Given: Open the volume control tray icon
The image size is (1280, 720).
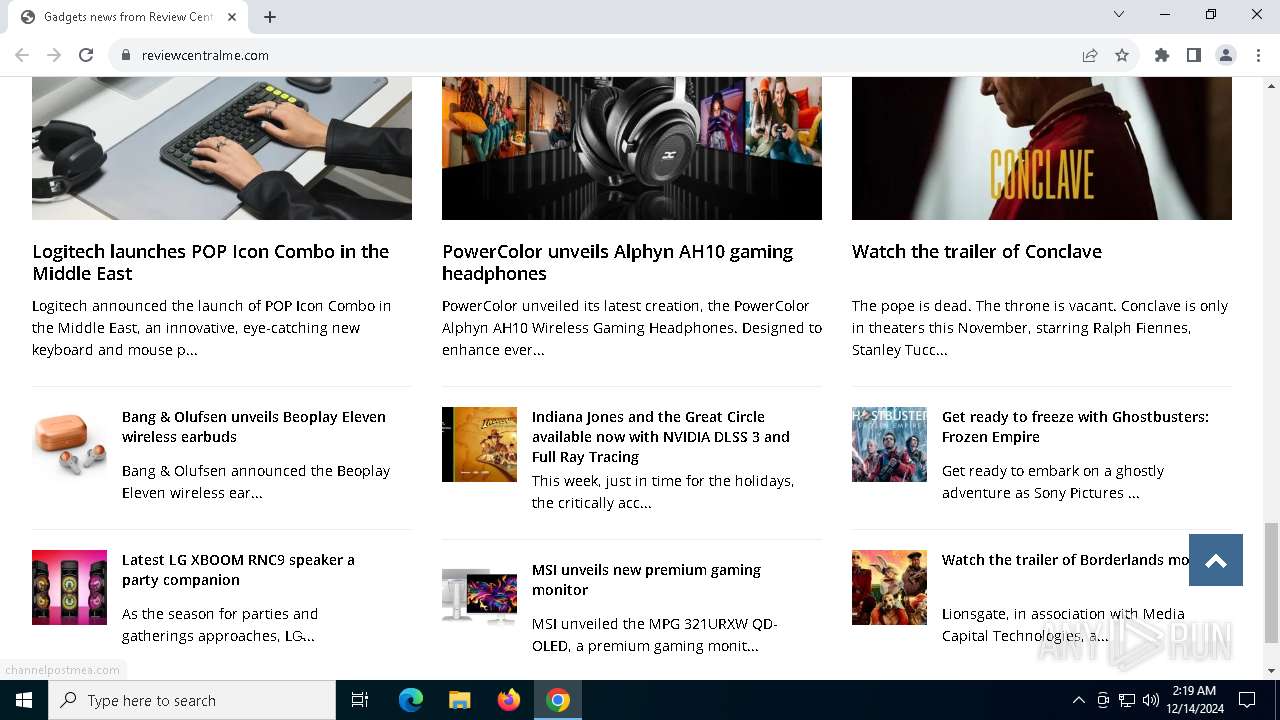Looking at the screenshot, I should click(x=1150, y=700).
